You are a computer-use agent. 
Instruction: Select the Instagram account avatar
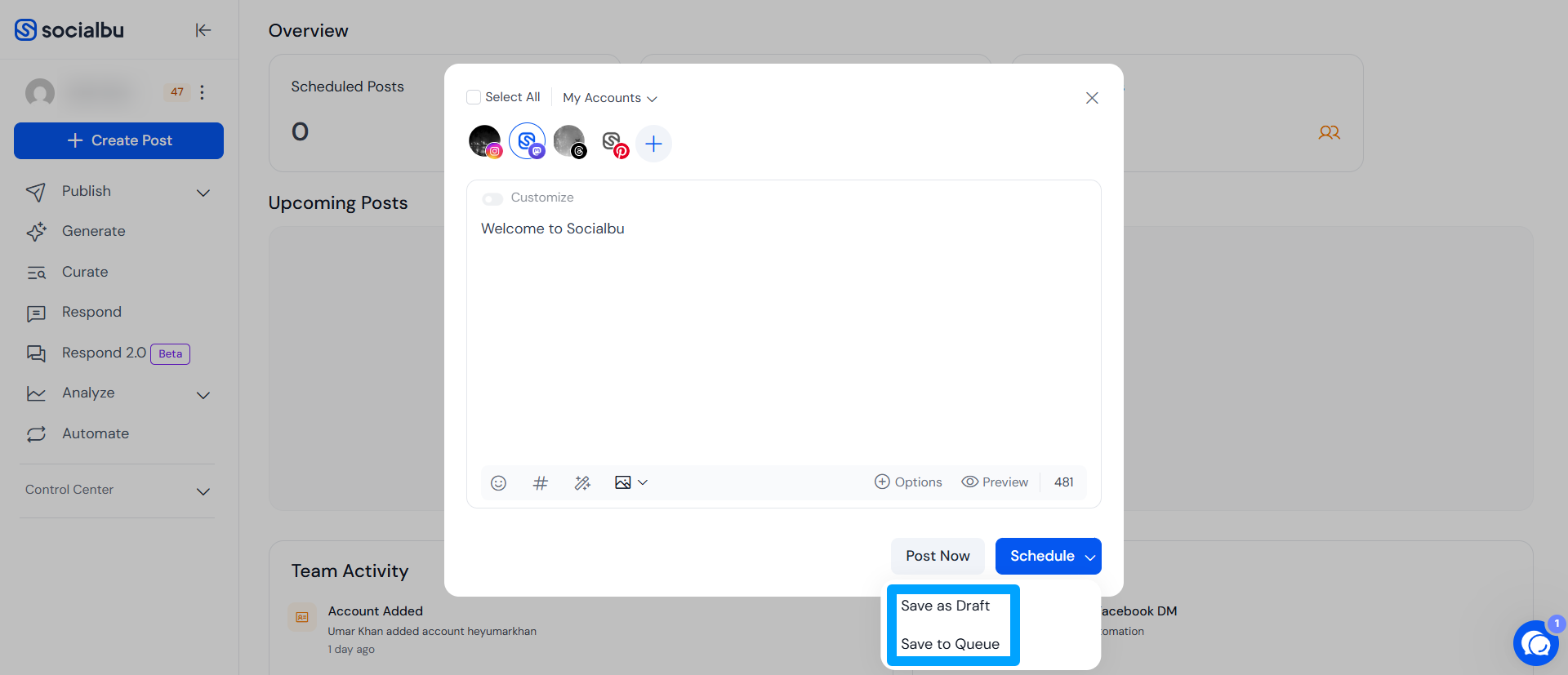(485, 142)
